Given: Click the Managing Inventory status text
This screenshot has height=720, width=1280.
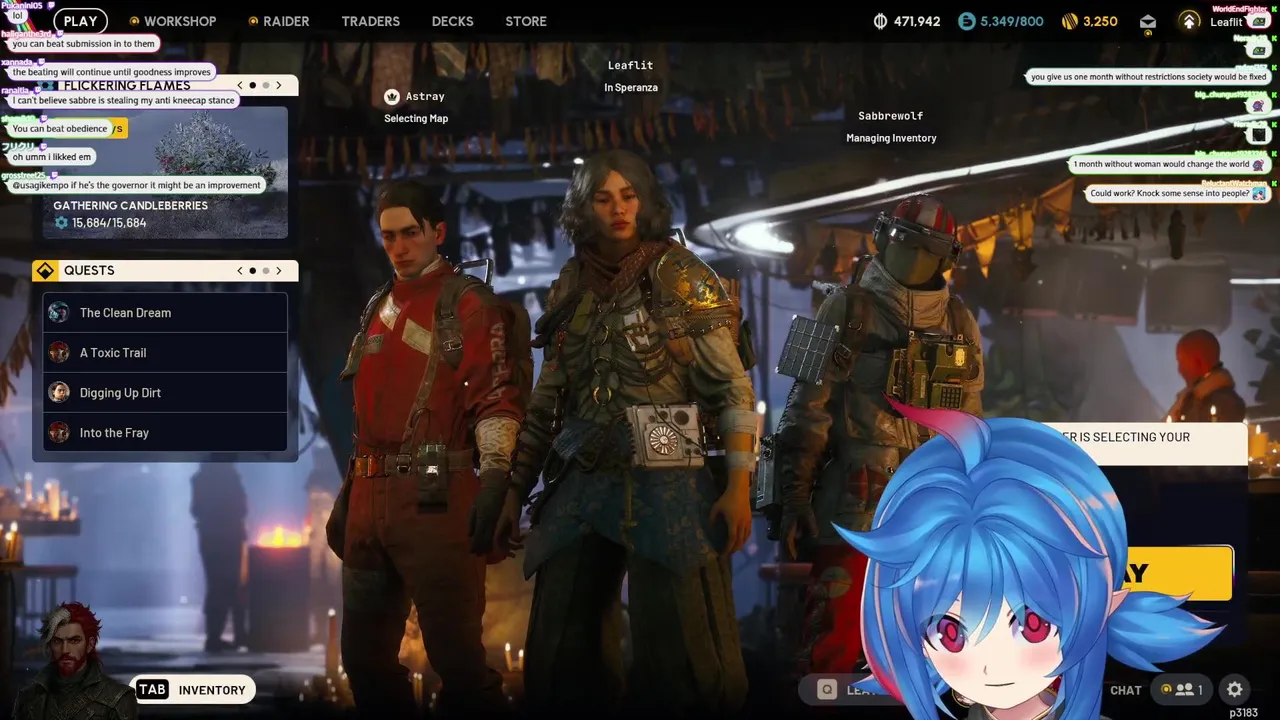Looking at the screenshot, I should 891,139.
